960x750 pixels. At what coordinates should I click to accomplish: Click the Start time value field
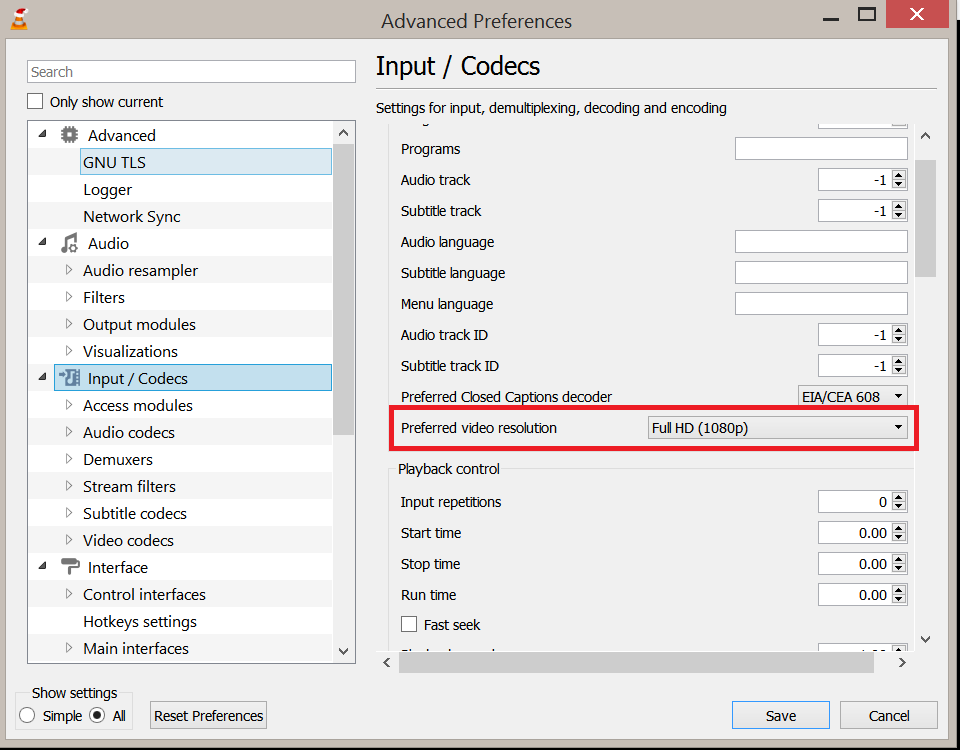[855, 533]
